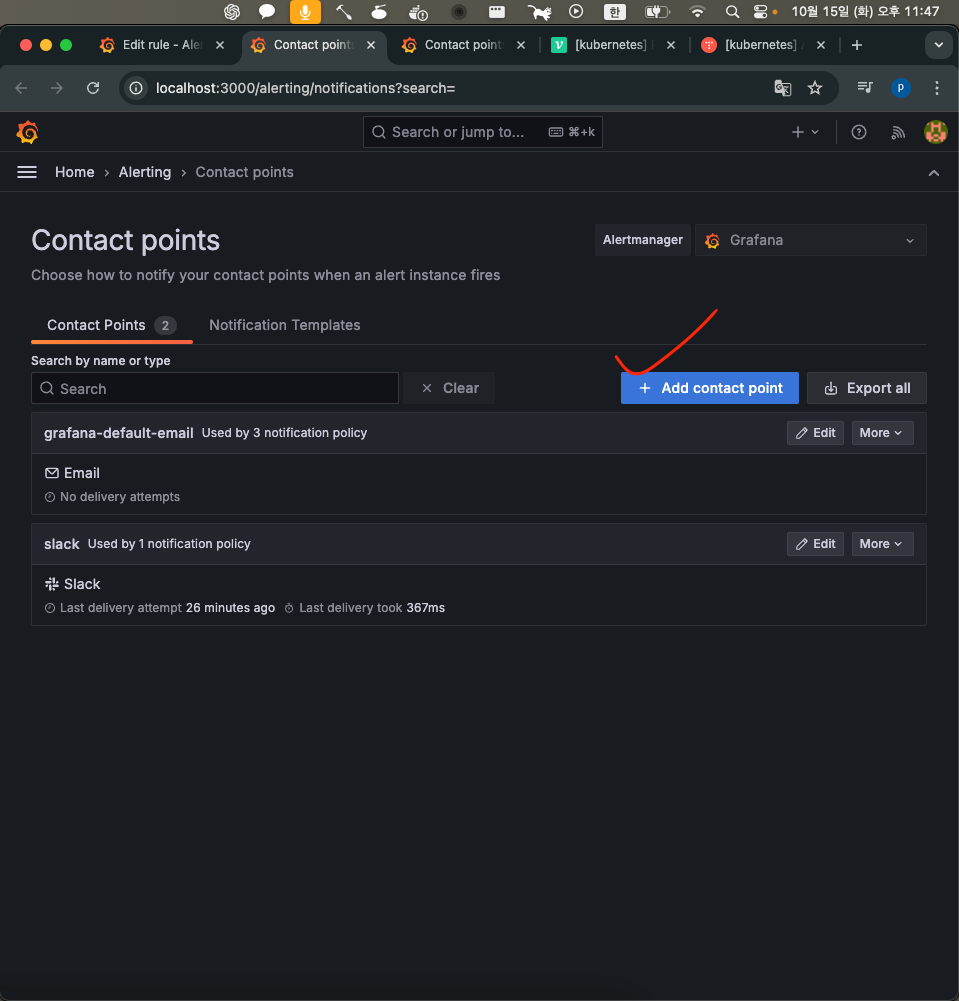Click the translate page icon in address bar
959x1001 pixels.
point(783,88)
